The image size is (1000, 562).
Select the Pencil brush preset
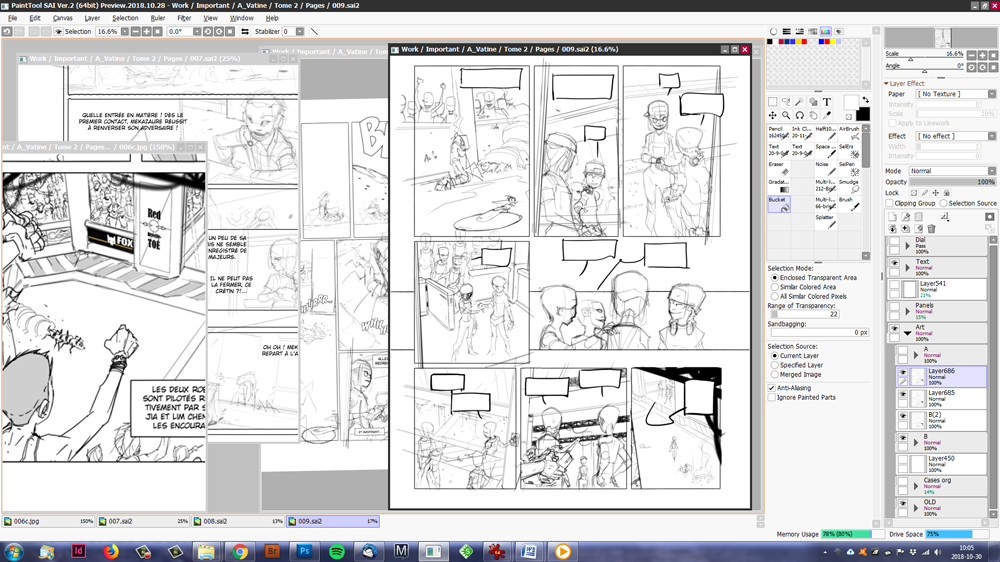click(x=779, y=133)
